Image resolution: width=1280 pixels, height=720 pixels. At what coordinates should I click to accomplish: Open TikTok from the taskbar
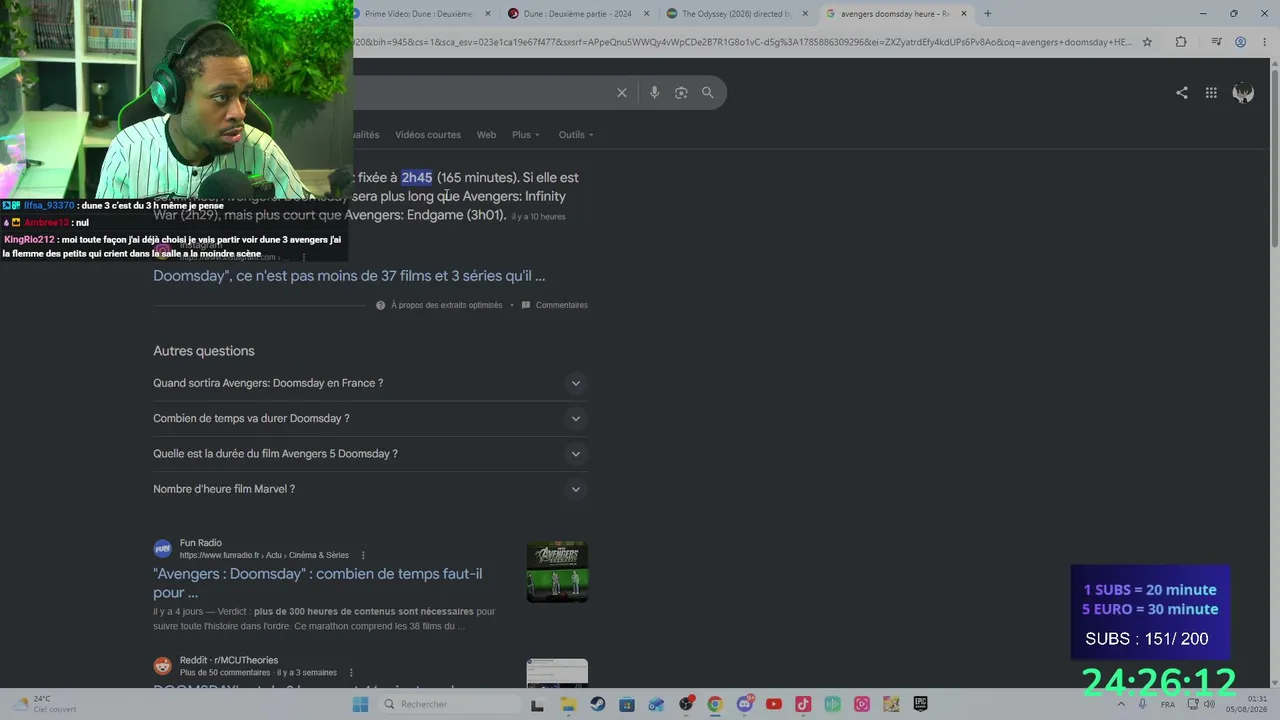(x=803, y=704)
